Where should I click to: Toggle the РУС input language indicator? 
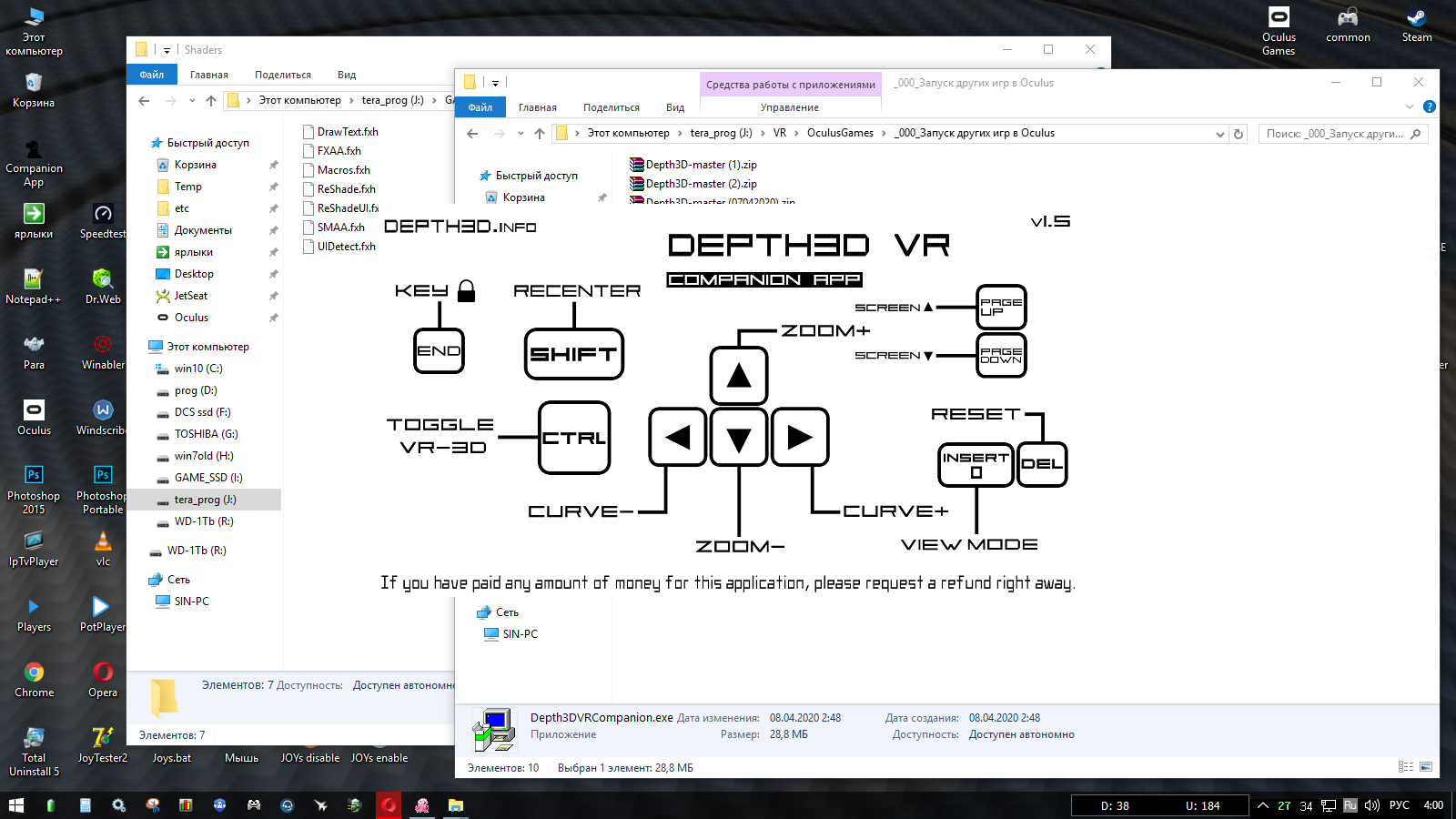[1400, 805]
